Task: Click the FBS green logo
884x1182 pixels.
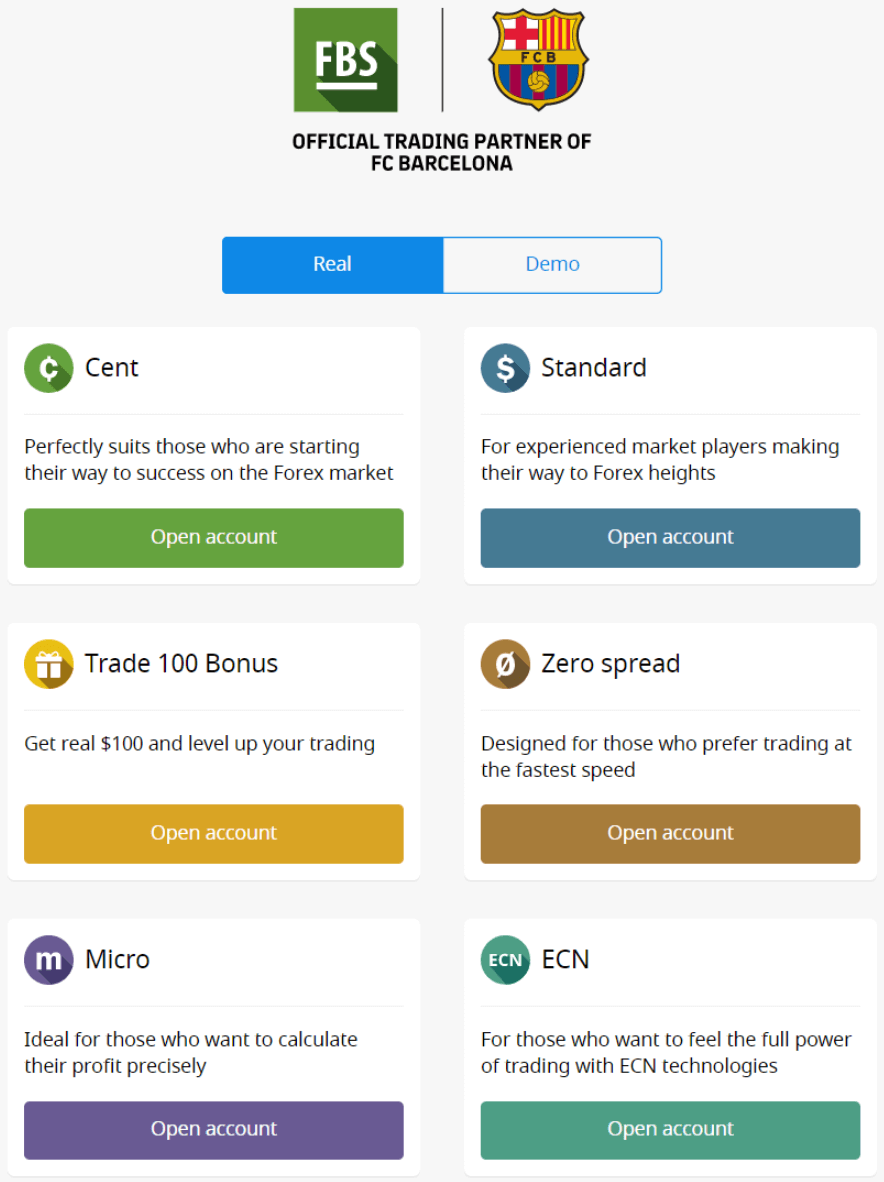Action: (x=345, y=60)
